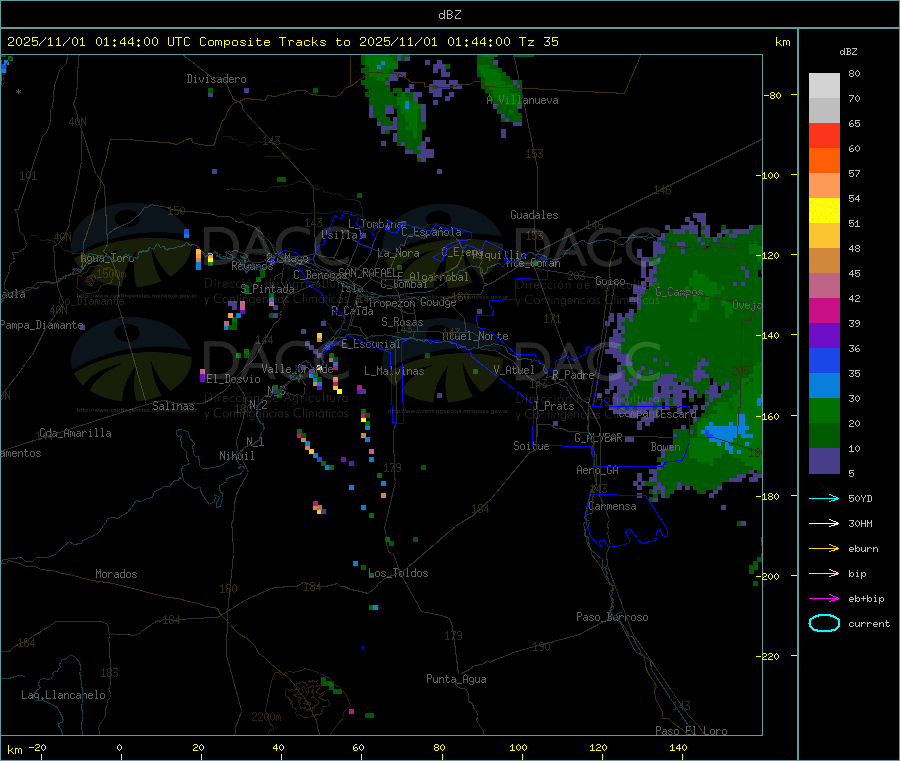Click the 'SAN_RAFAEL' city label
900x761 pixels.
(370, 272)
